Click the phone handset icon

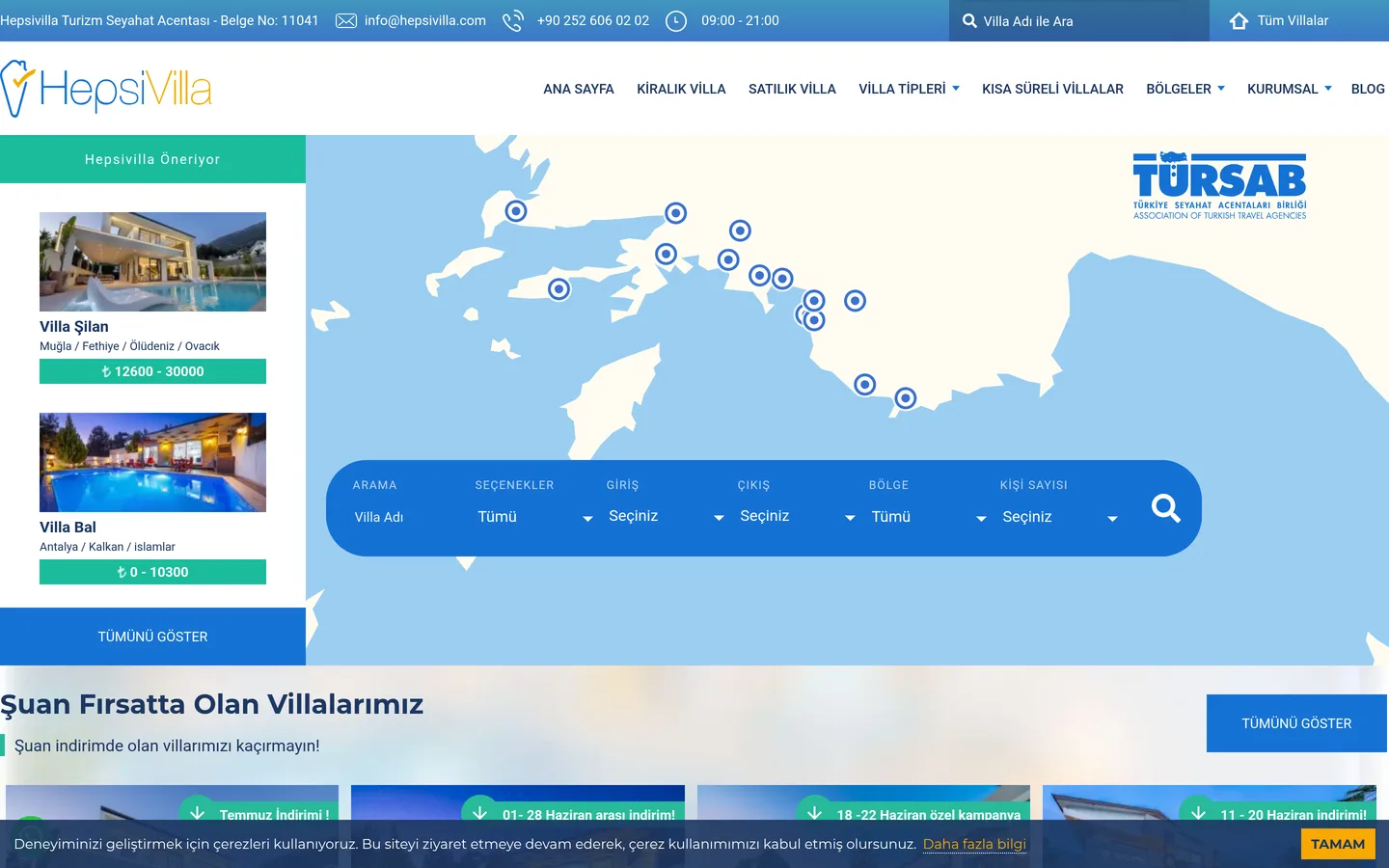[x=513, y=20]
